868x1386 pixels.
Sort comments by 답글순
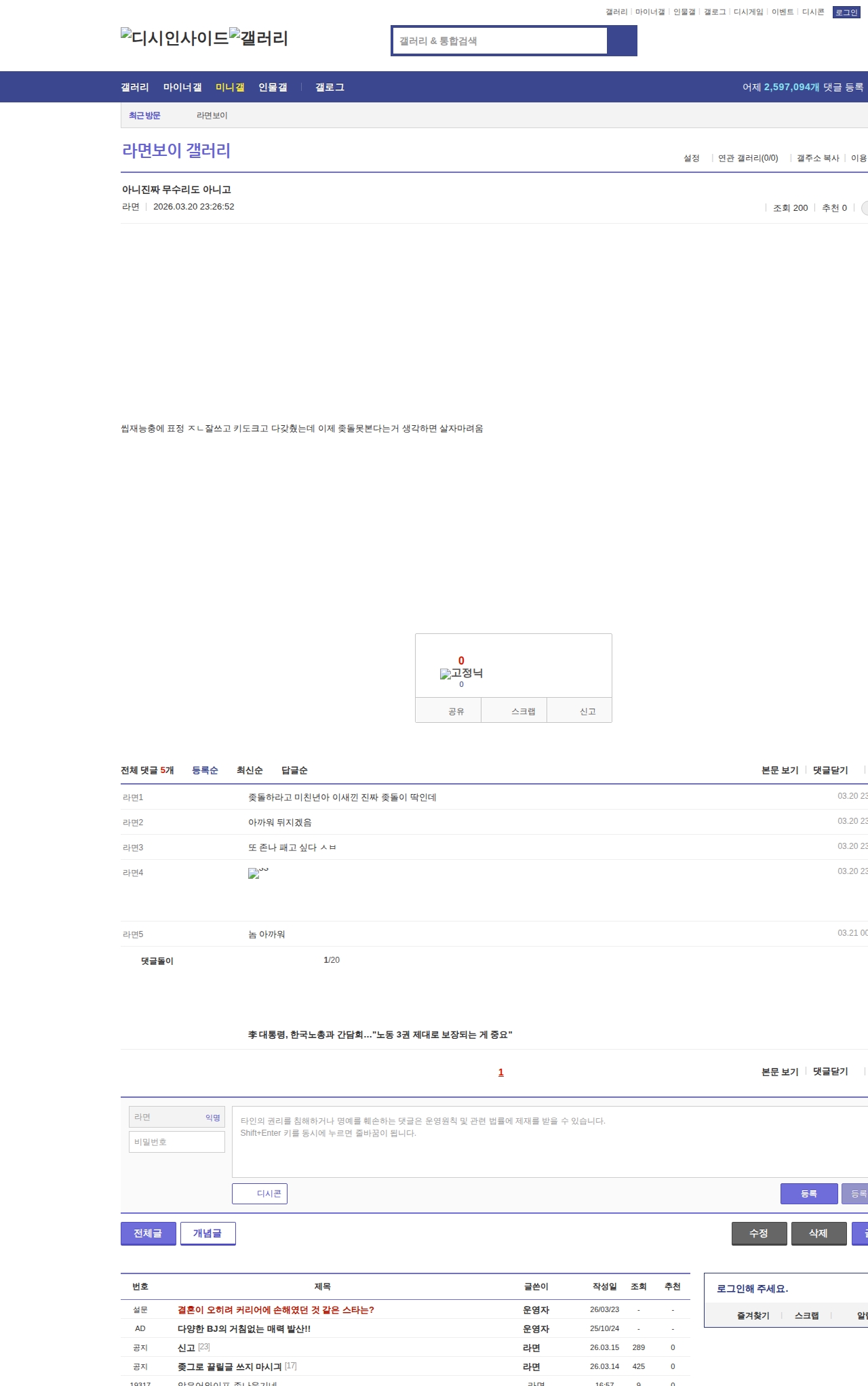tap(294, 770)
